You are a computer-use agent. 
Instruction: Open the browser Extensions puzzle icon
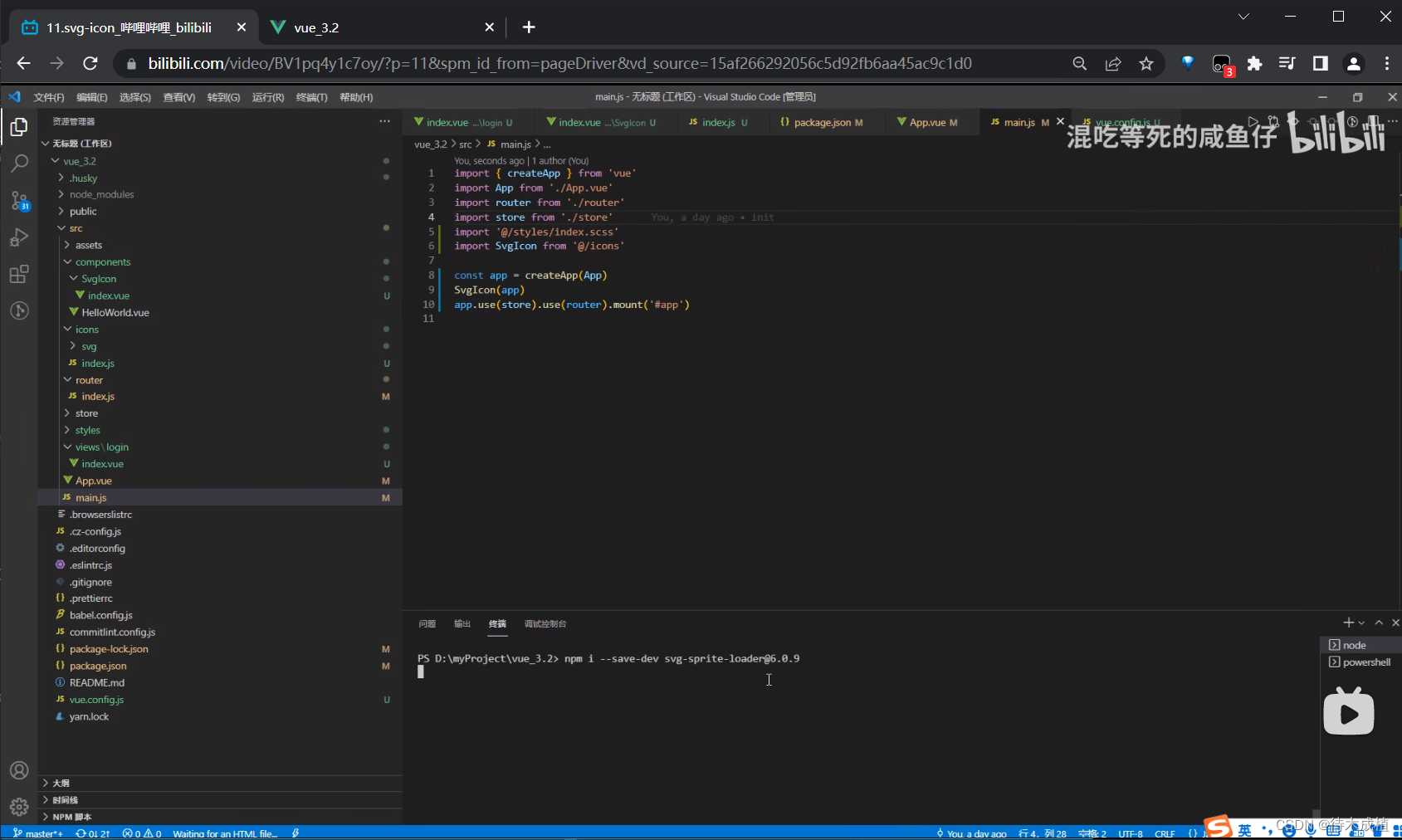1254,63
